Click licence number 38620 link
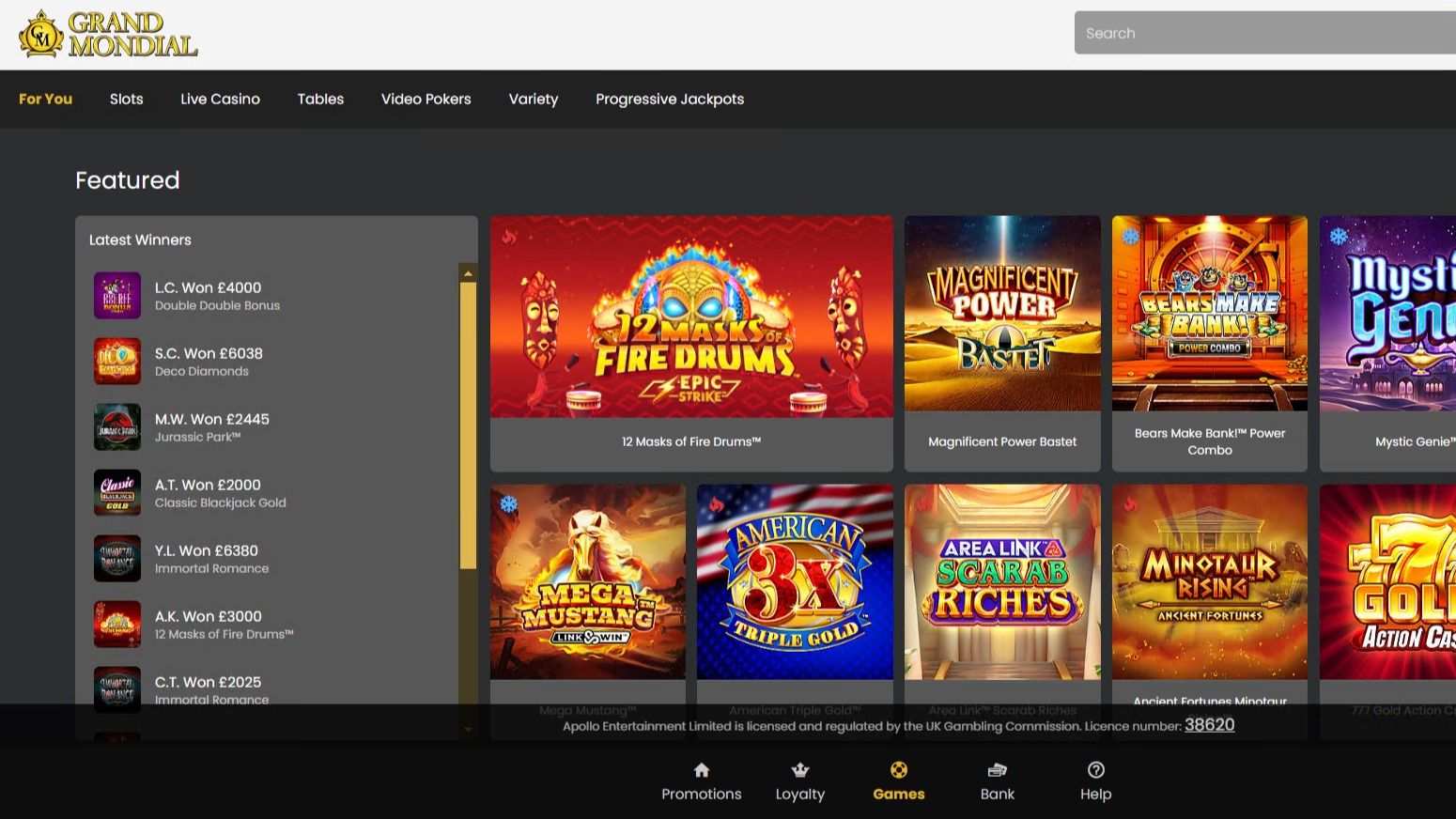The height and width of the screenshot is (819, 1456). point(1209,724)
